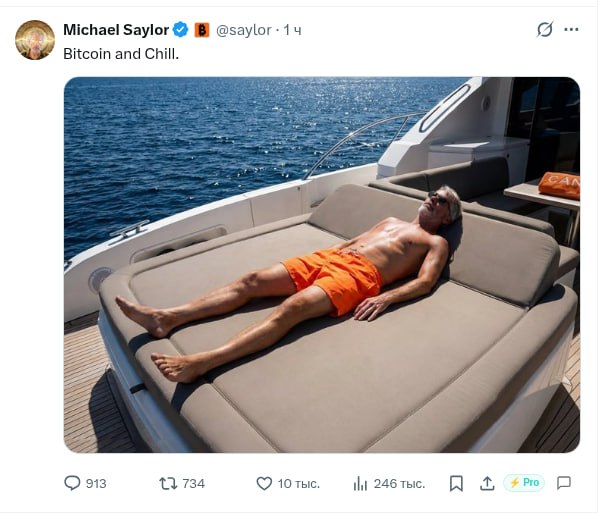
Task: Click the @saylor handle
Action: coord(244,30)
